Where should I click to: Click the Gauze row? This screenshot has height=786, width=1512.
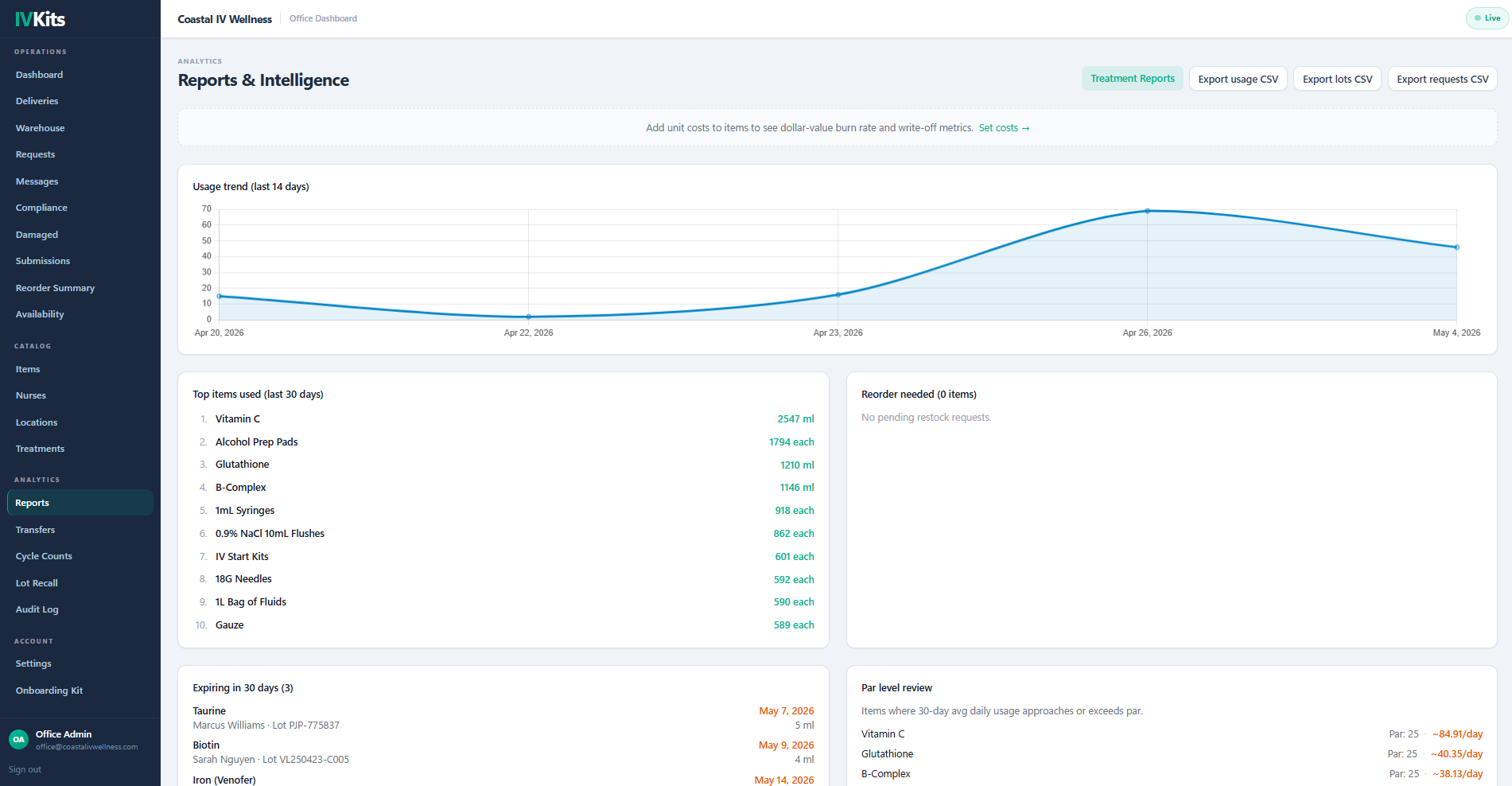(x=503, y=625)
